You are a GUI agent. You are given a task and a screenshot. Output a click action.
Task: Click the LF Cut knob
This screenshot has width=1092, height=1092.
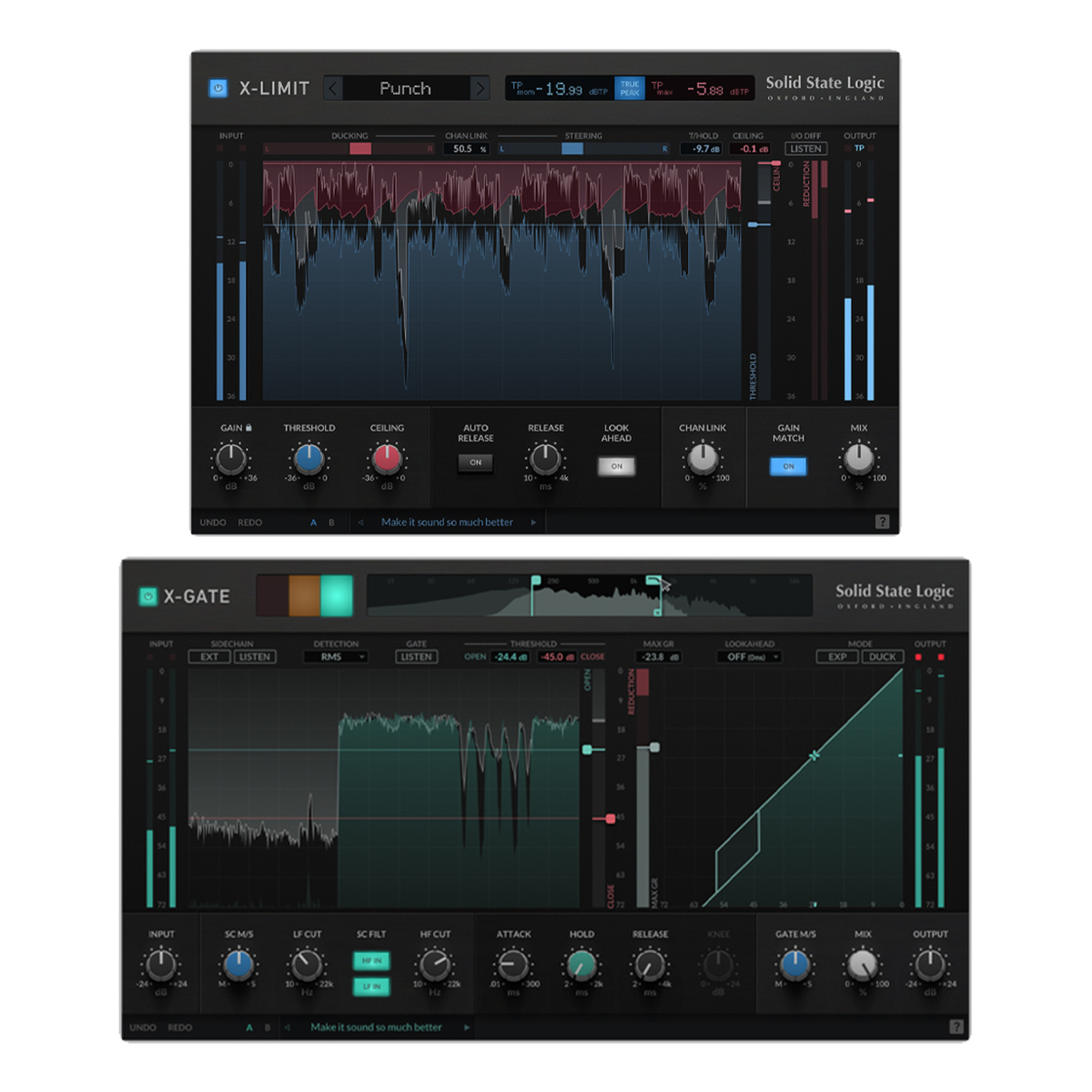[x=307, y=965]
